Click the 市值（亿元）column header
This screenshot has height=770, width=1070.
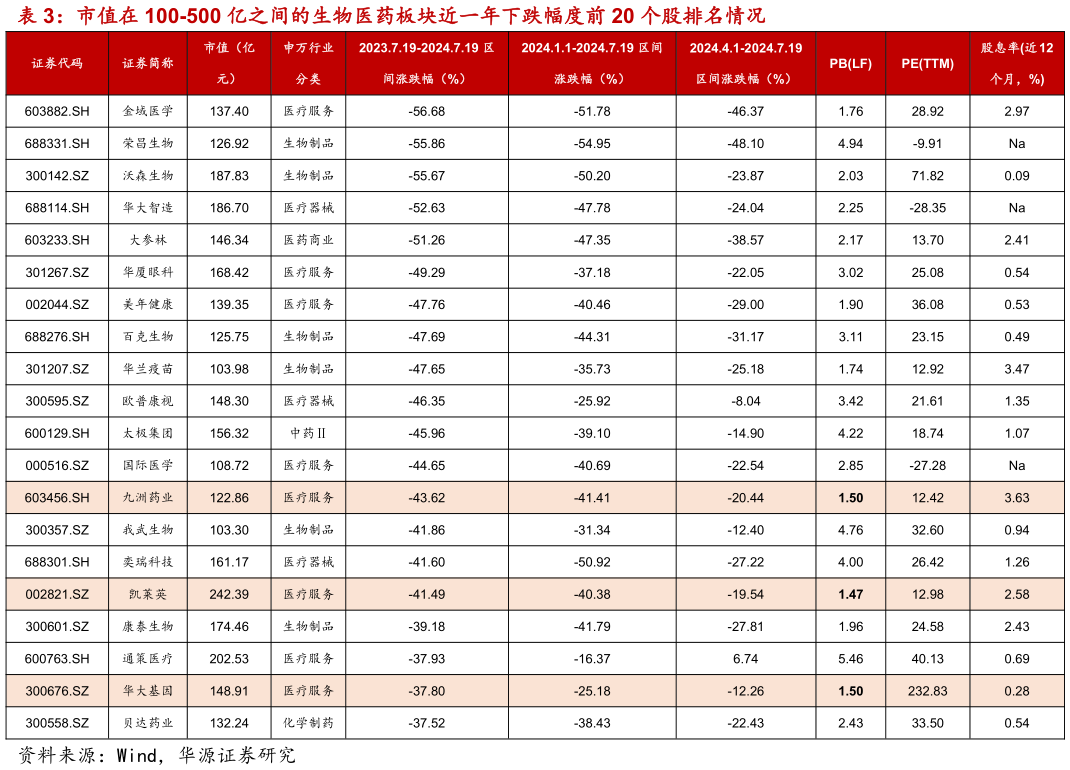coord(229,63)
